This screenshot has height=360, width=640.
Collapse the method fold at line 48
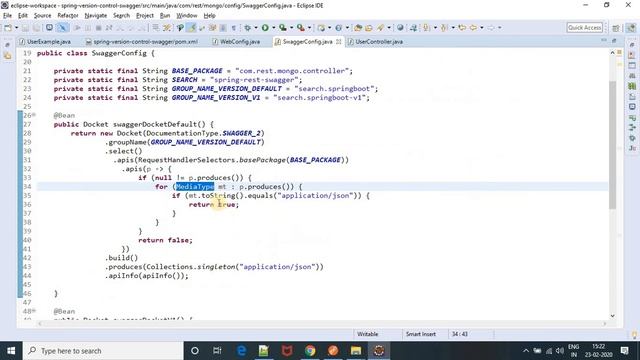pyautogui.click(x=34, y=311)
